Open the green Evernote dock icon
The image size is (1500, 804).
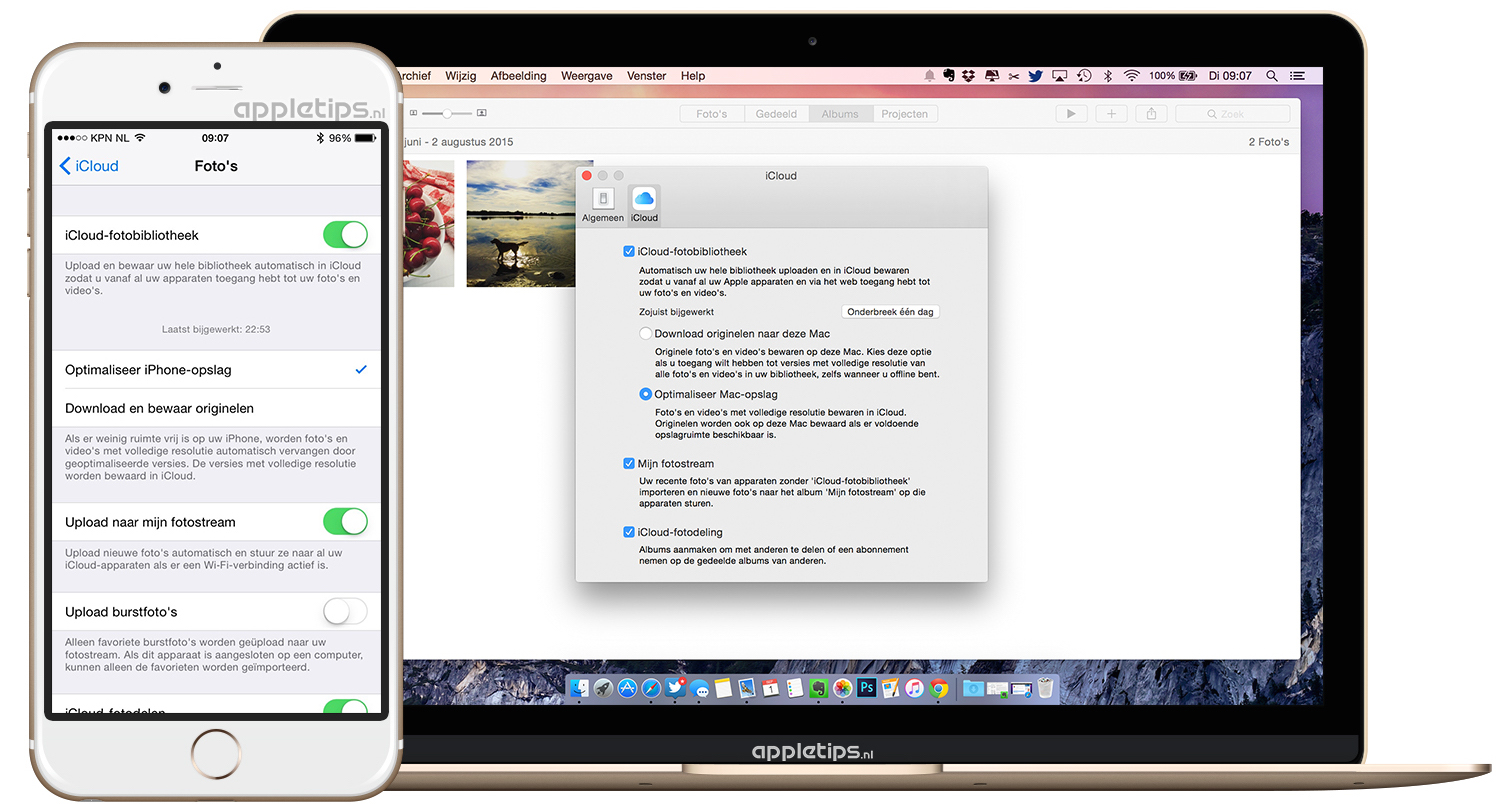[819, 688]
